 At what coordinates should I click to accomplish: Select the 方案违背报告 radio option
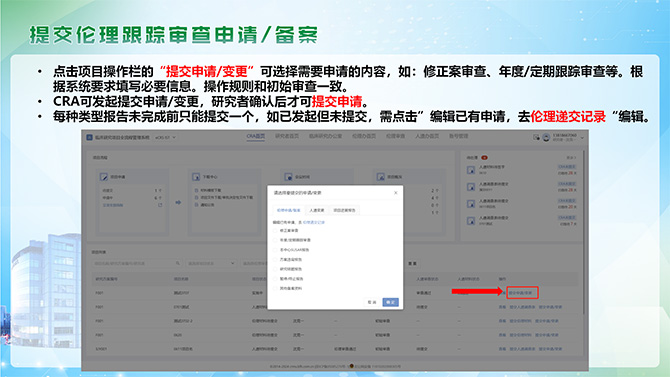276,259
